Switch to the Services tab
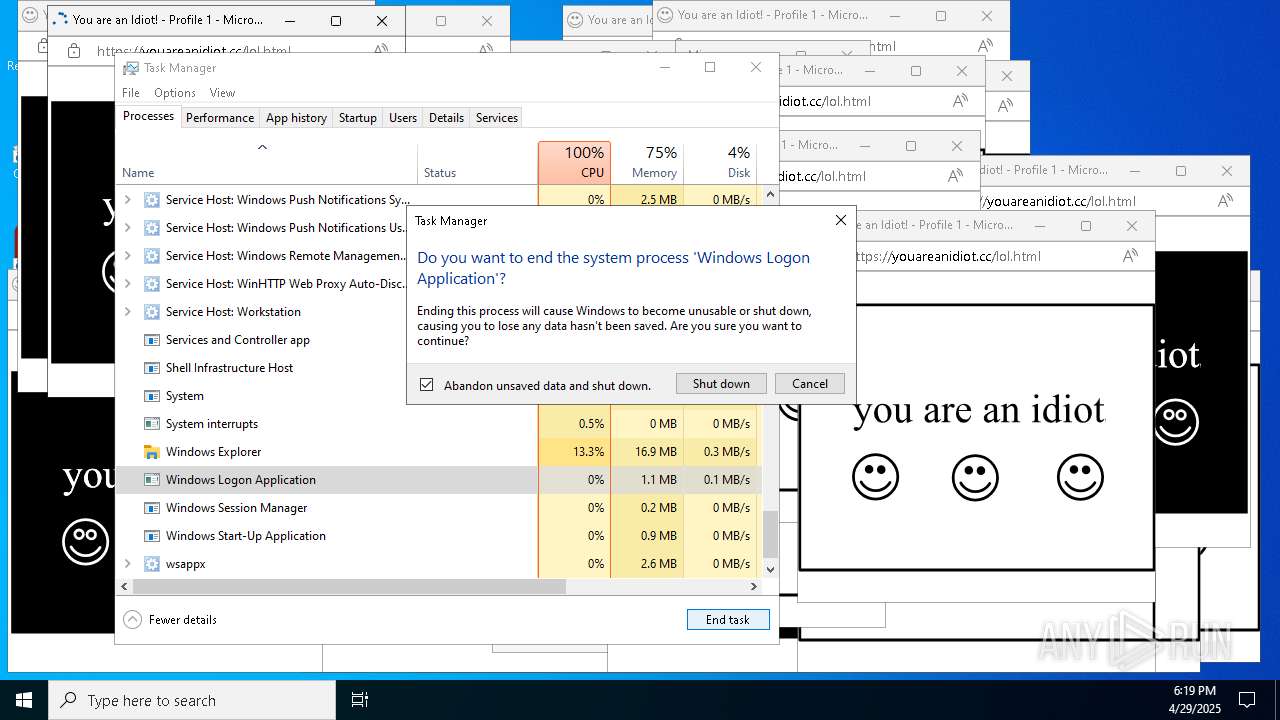The image size is (1280, 720). (x=497, y=117)
